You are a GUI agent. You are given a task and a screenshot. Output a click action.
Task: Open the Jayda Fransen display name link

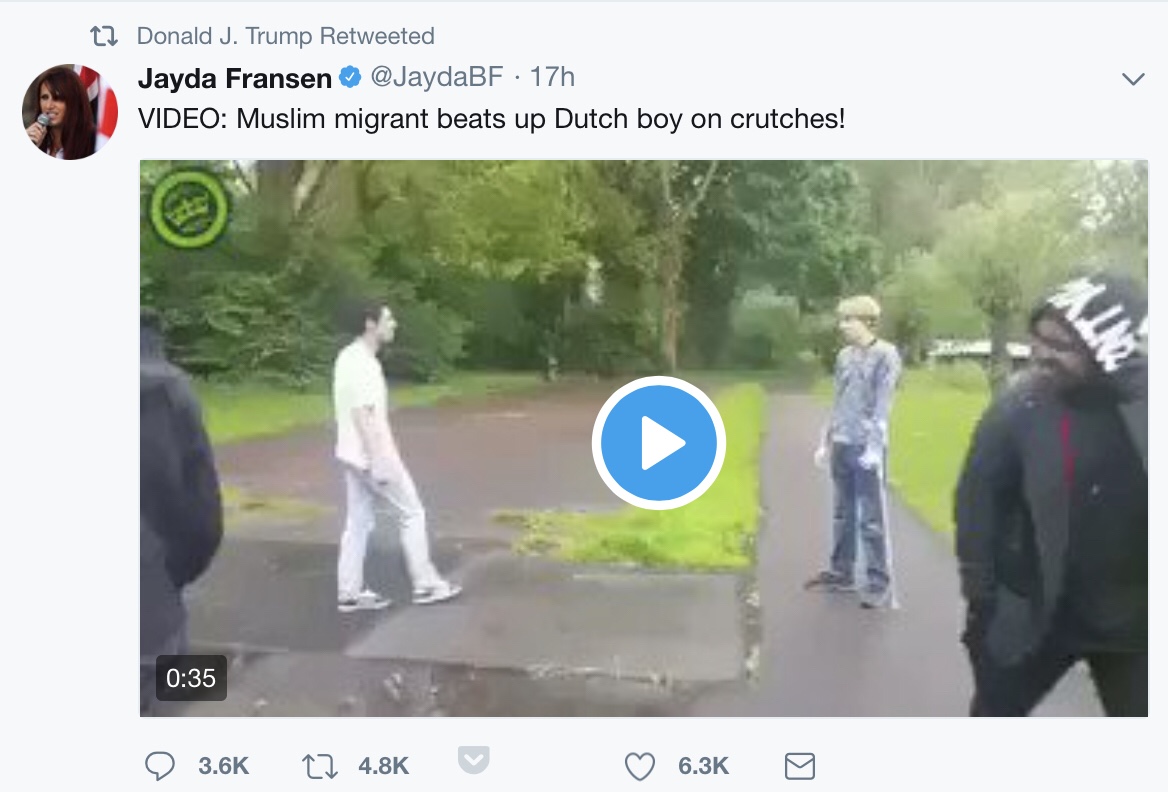tap(235, 78)
